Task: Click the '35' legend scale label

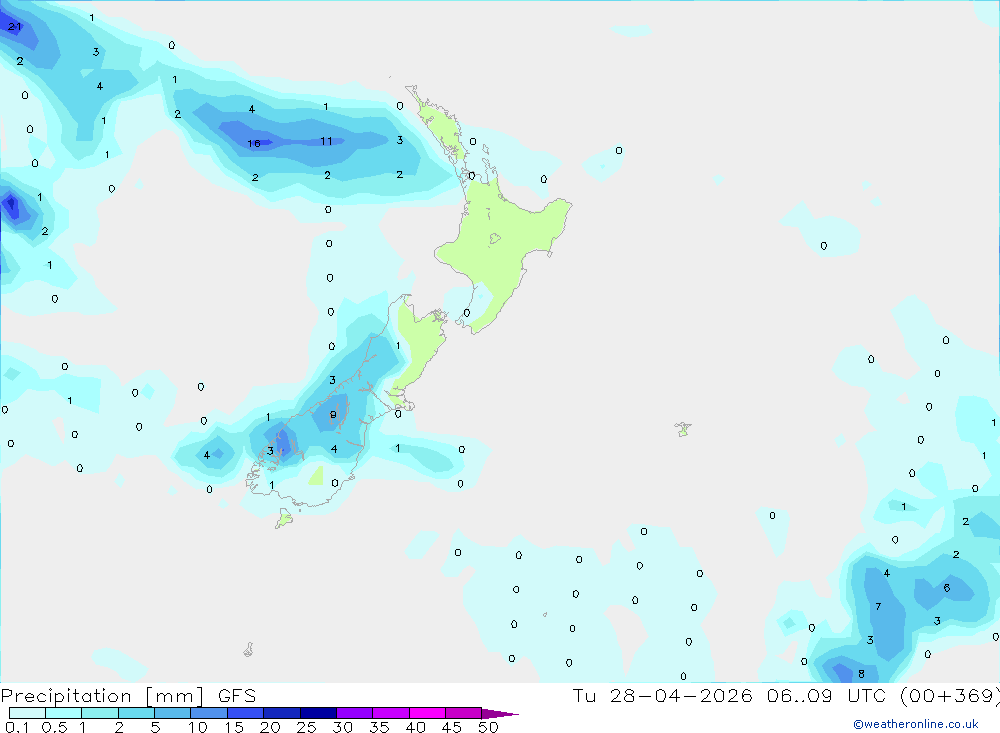Action: click(x=379, y=727)
